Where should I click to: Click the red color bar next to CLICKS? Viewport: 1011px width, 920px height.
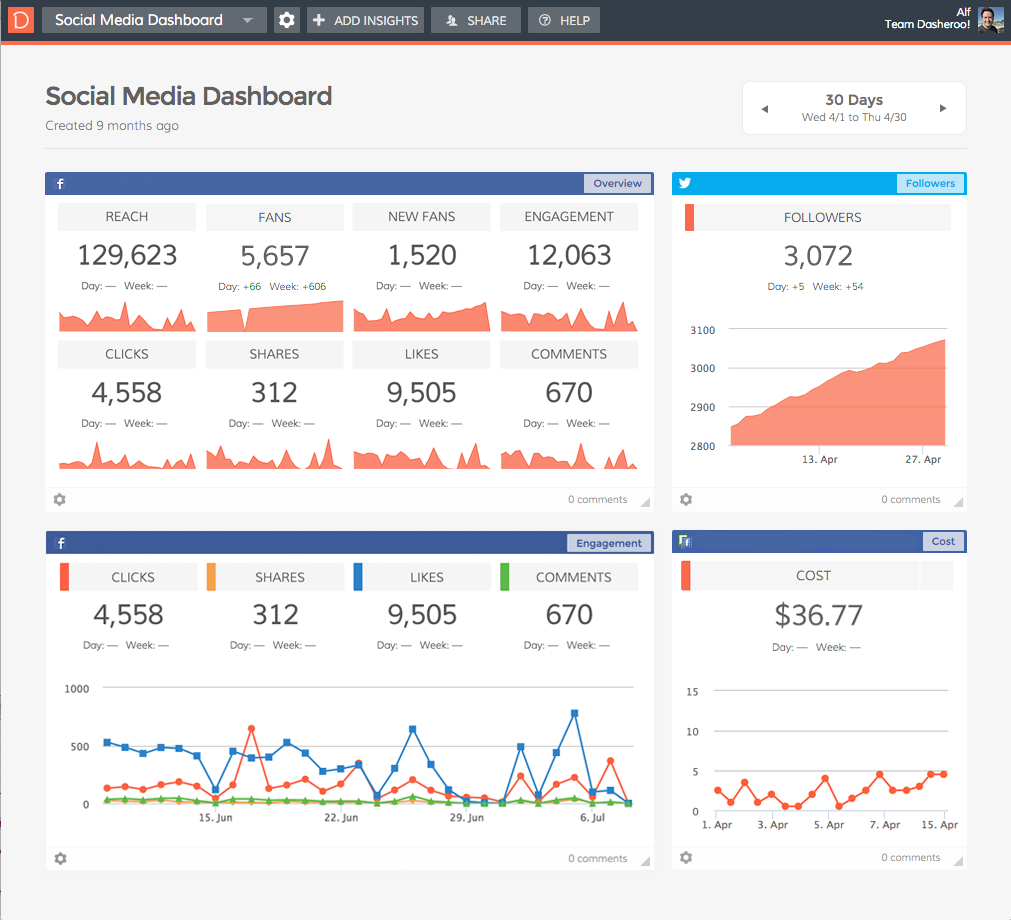point(66,576)
